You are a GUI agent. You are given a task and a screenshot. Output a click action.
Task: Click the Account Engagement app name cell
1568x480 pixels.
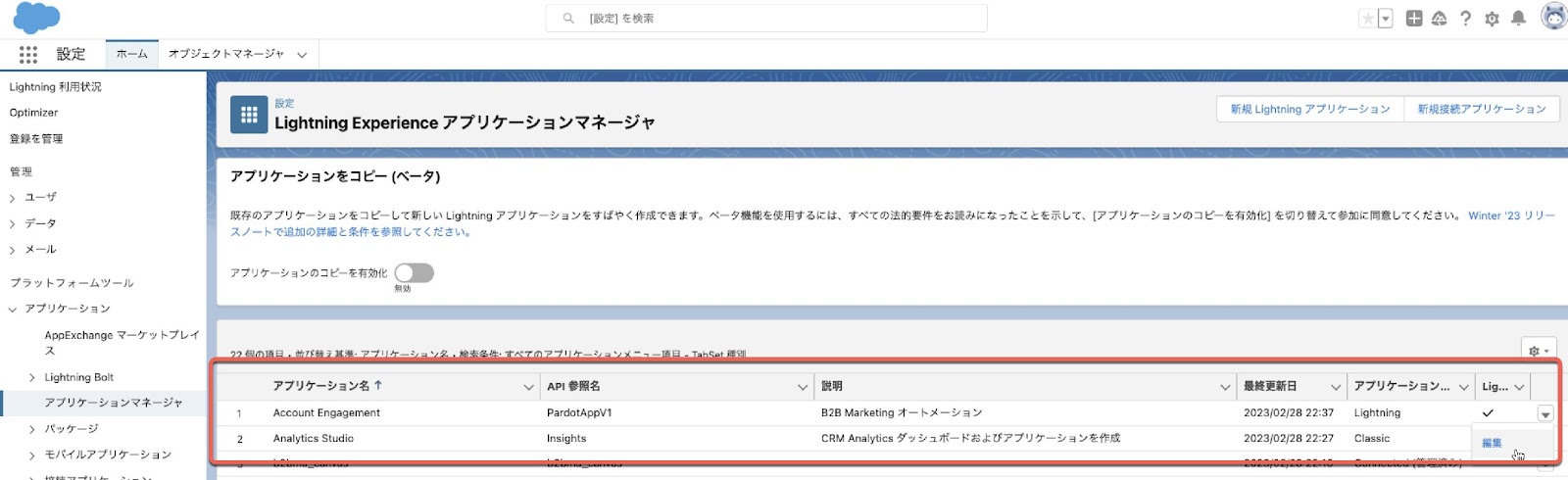[x=326, y=413]
